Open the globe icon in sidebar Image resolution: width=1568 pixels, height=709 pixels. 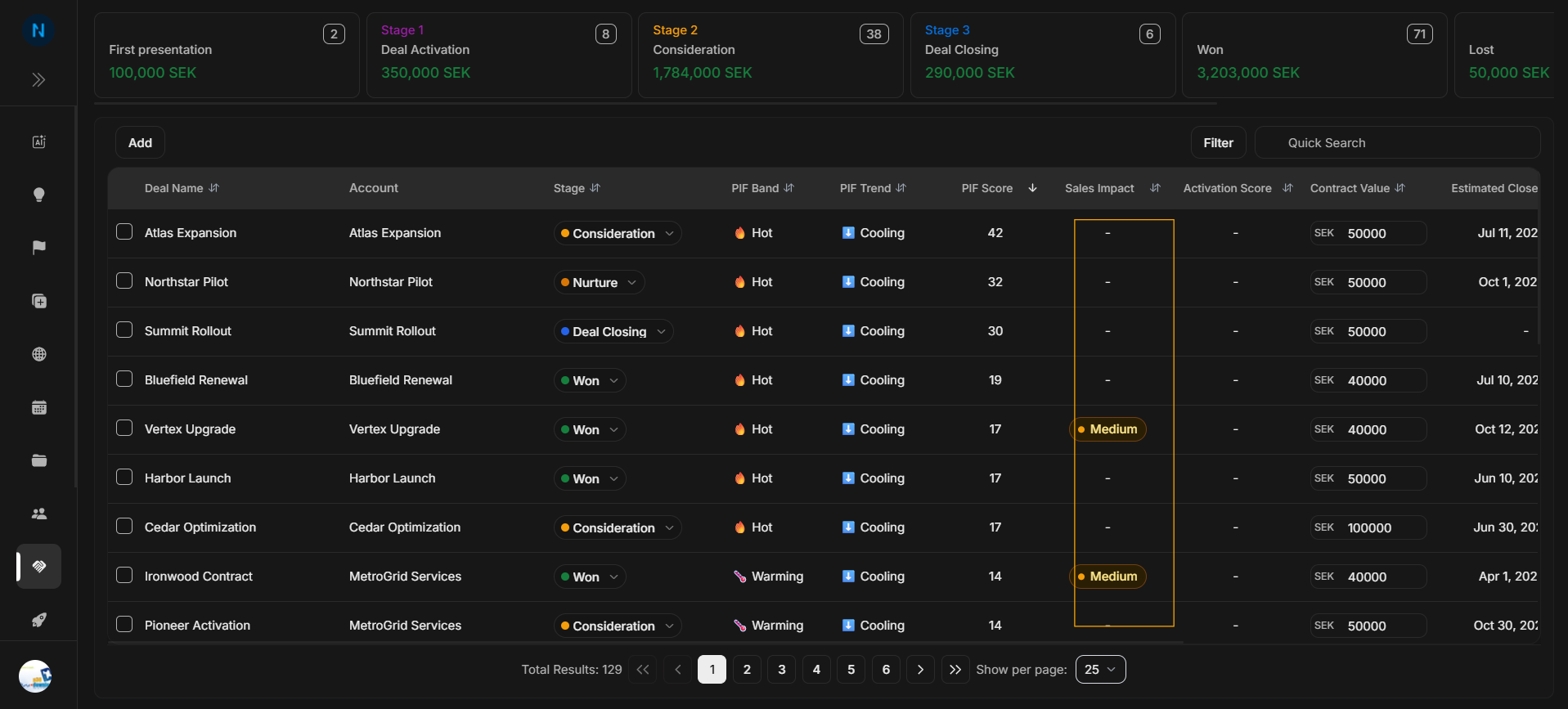click(38, 354)
